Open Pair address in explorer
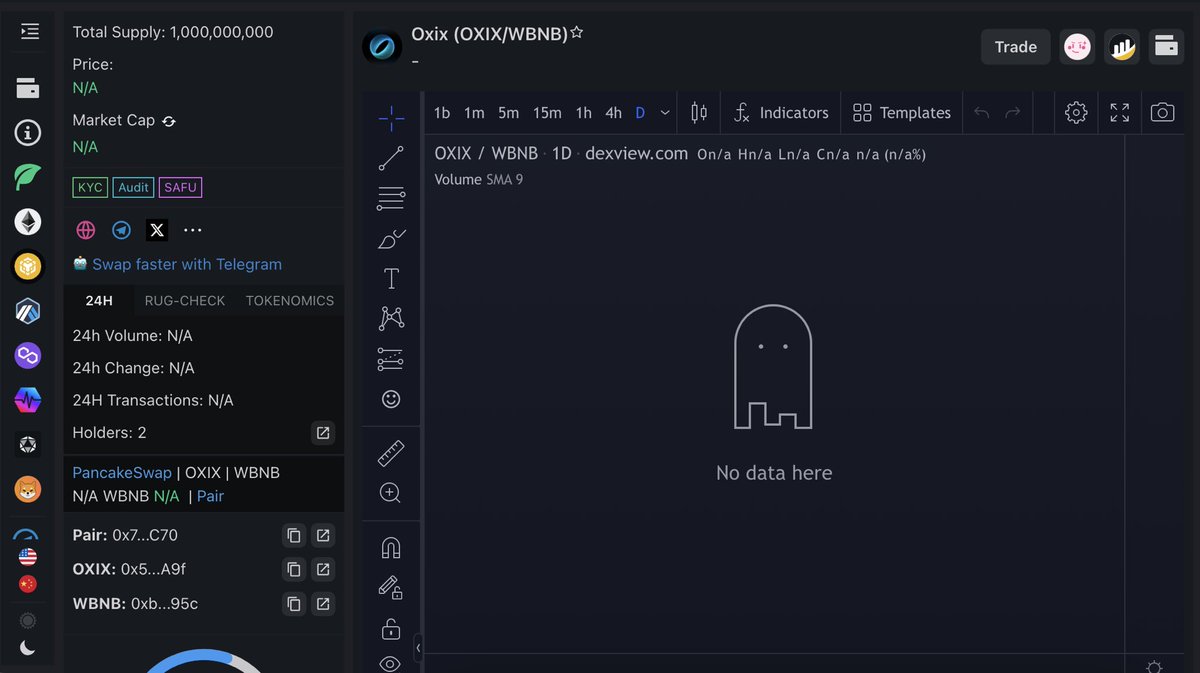The image size is (1200, 673). [x=323, y=535]
